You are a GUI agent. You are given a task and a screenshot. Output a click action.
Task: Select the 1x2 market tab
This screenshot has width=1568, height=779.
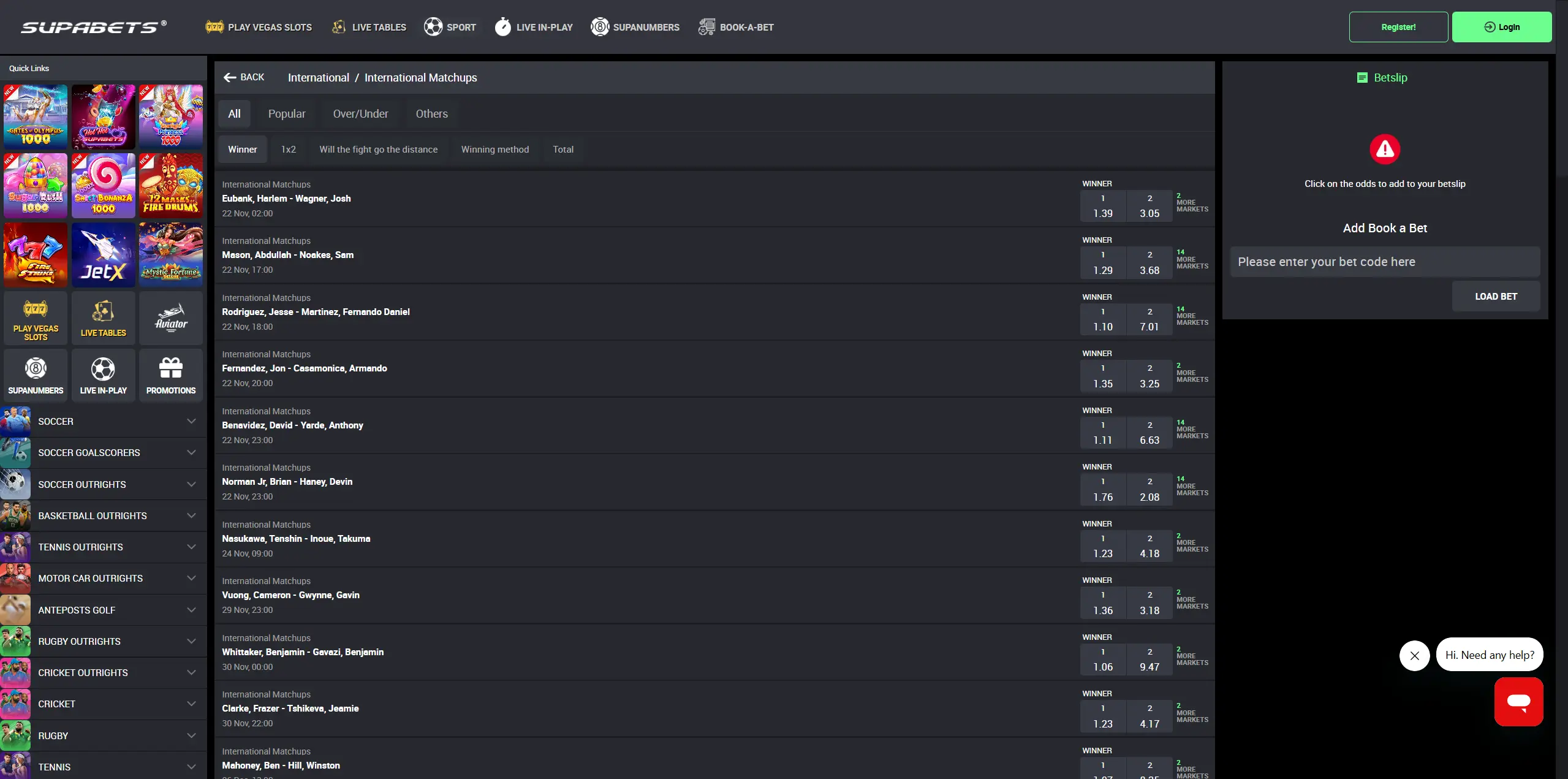(x=288, y=149)
